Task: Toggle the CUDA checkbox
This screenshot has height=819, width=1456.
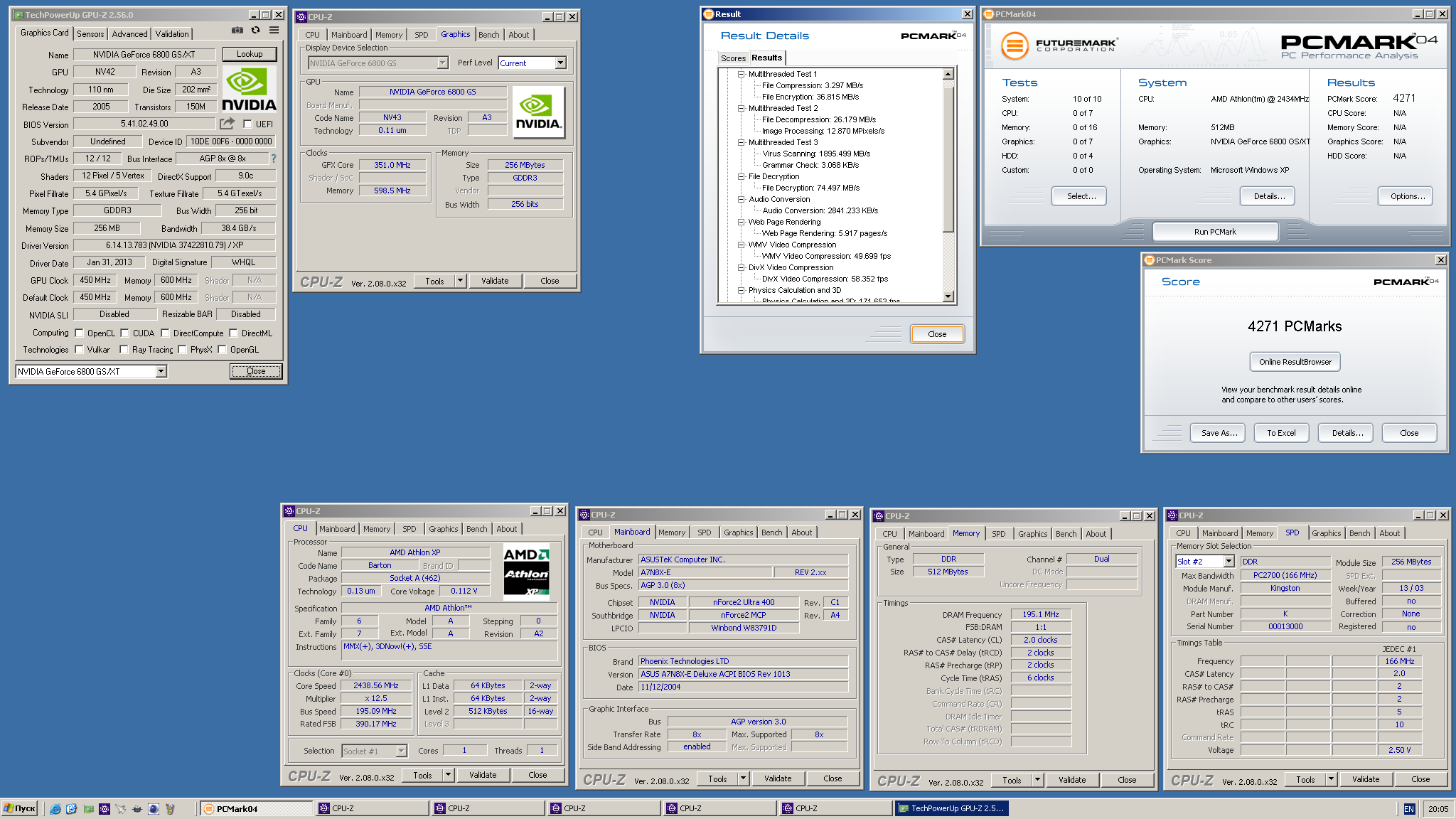Action: point(125,333)
